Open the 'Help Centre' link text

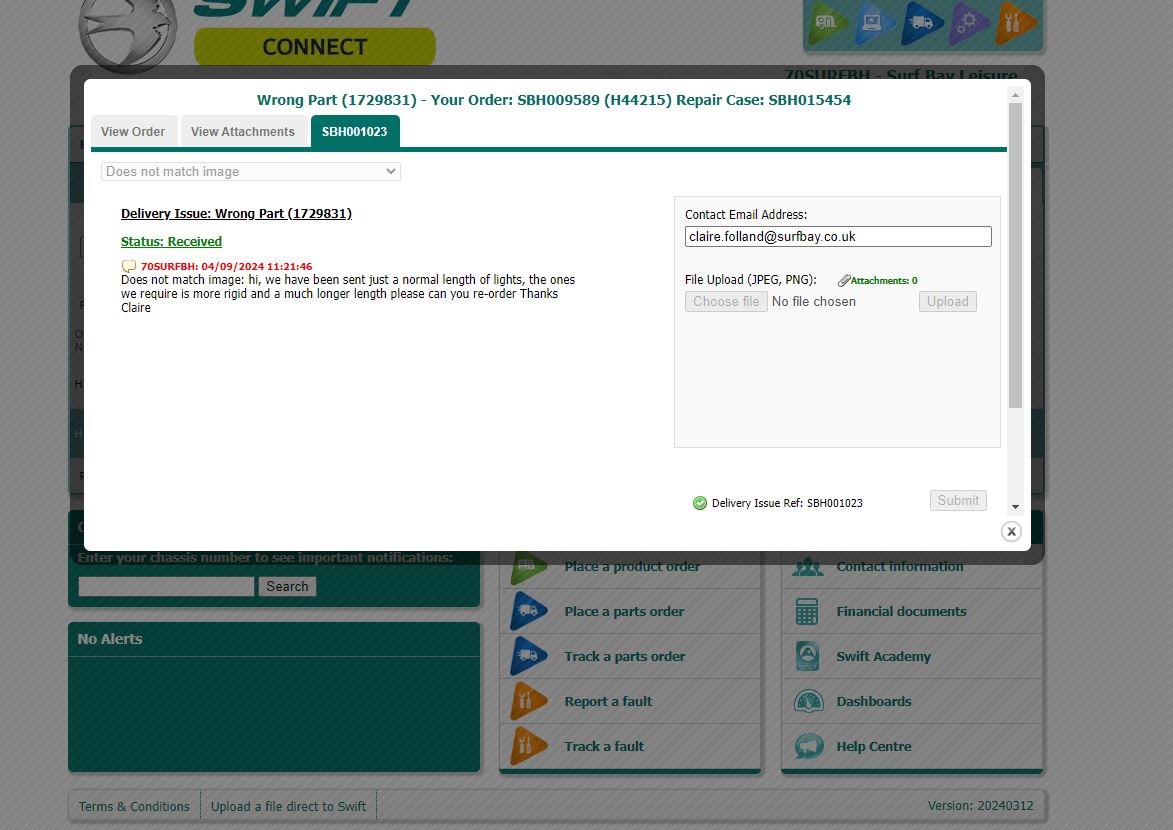click(x=874, y=746)
